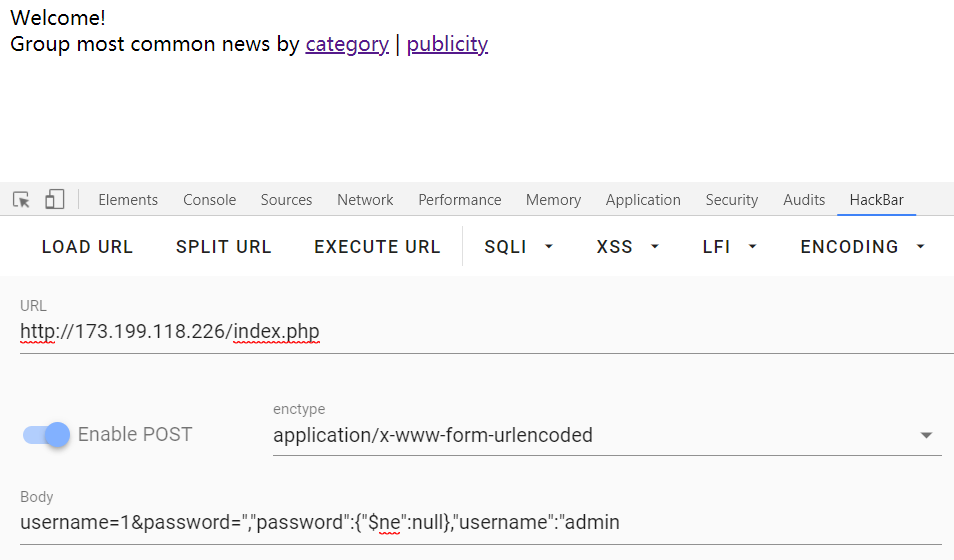Switch to the Console tab

(209, 200)
